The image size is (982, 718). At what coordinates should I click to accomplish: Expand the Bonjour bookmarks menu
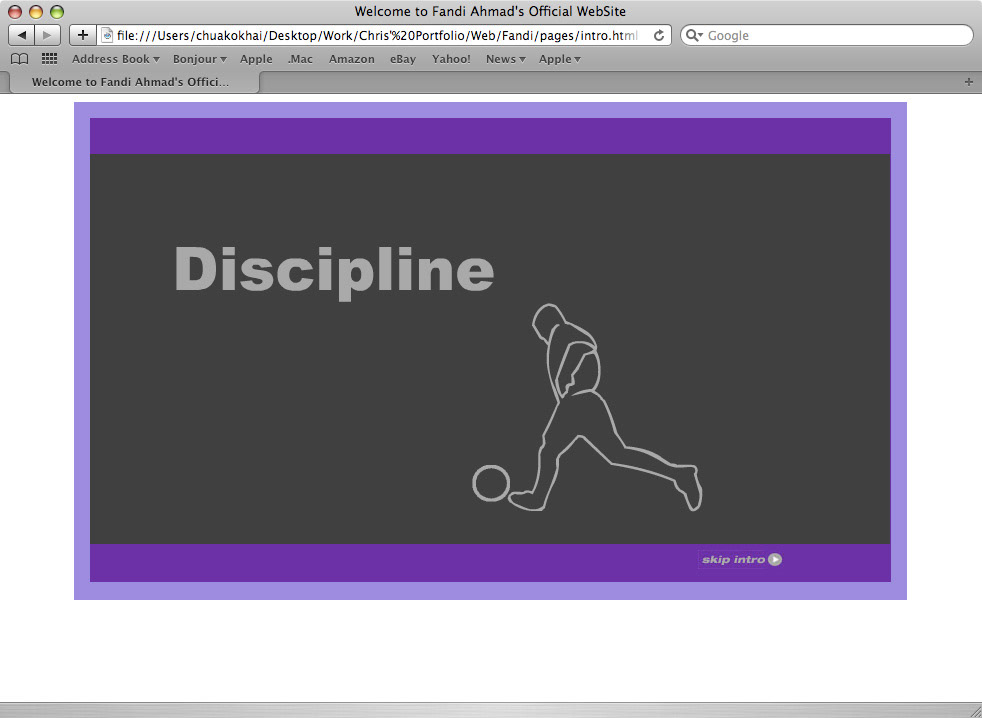(200, 59)
